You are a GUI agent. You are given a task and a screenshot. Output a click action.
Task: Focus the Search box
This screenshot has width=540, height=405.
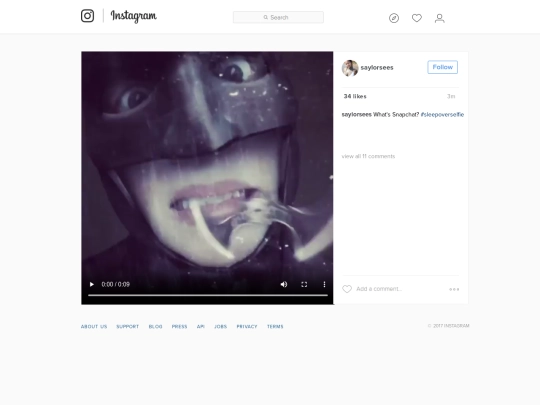(278, 17)
